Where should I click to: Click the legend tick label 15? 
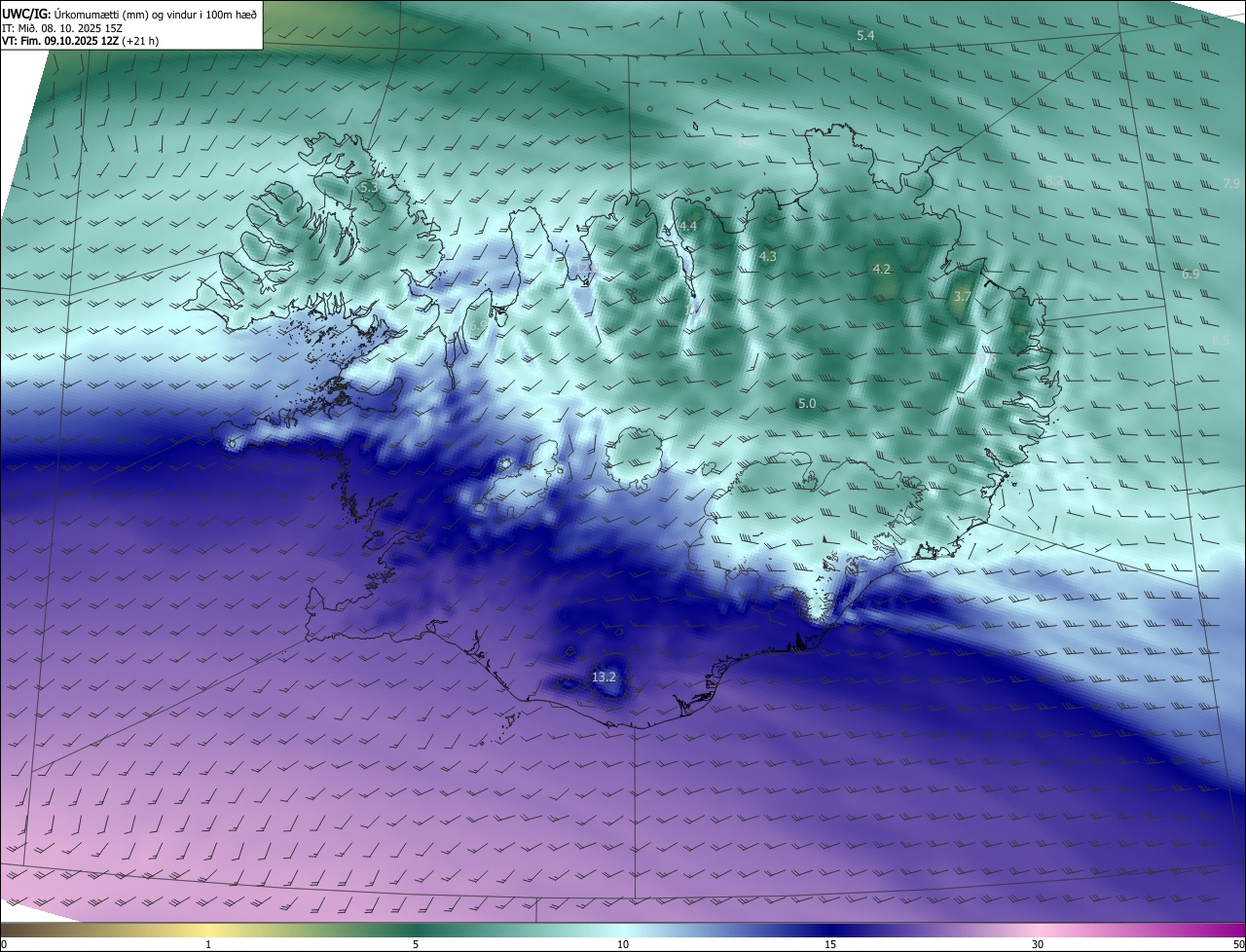click(x=830, y=945)
